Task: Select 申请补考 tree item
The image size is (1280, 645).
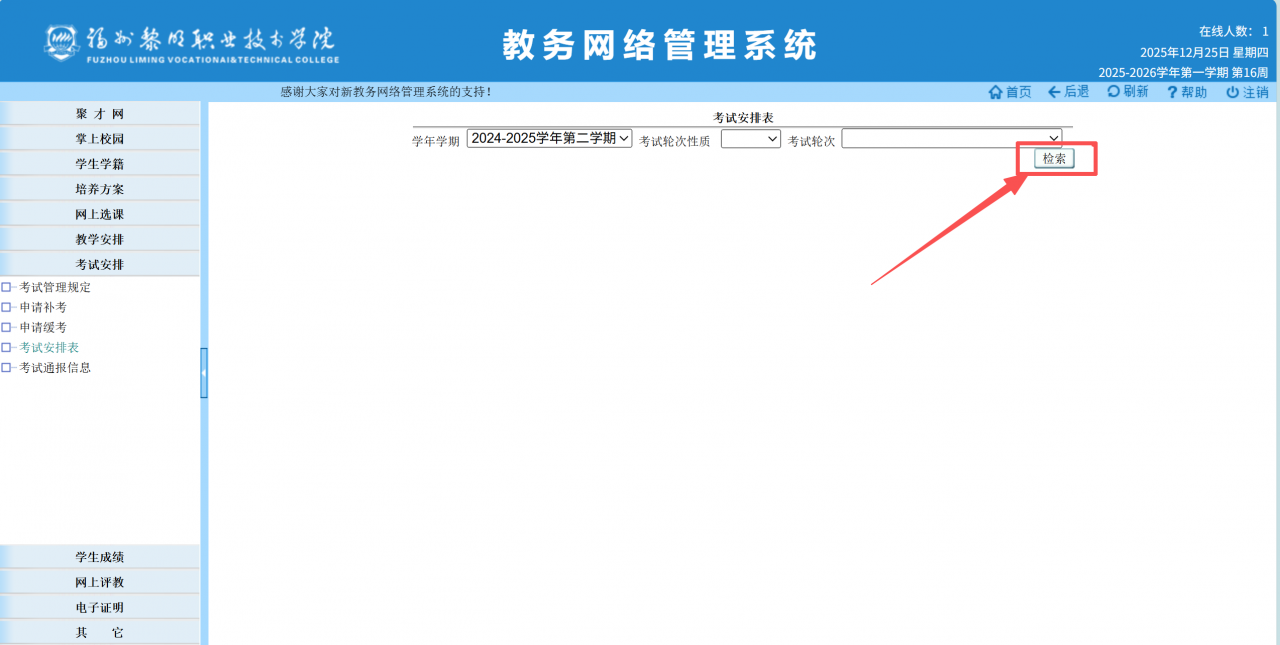Action: (43, 307)
